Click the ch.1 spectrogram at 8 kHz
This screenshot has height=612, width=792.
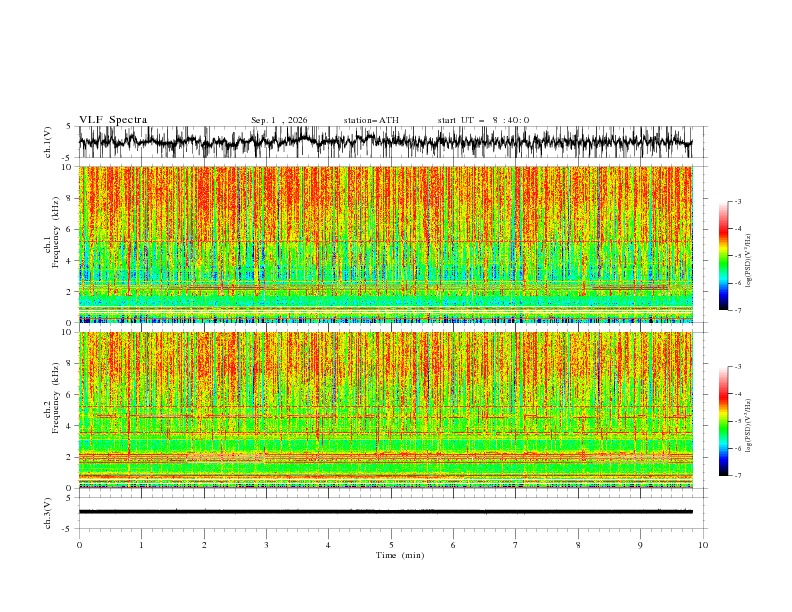(385, 198)
